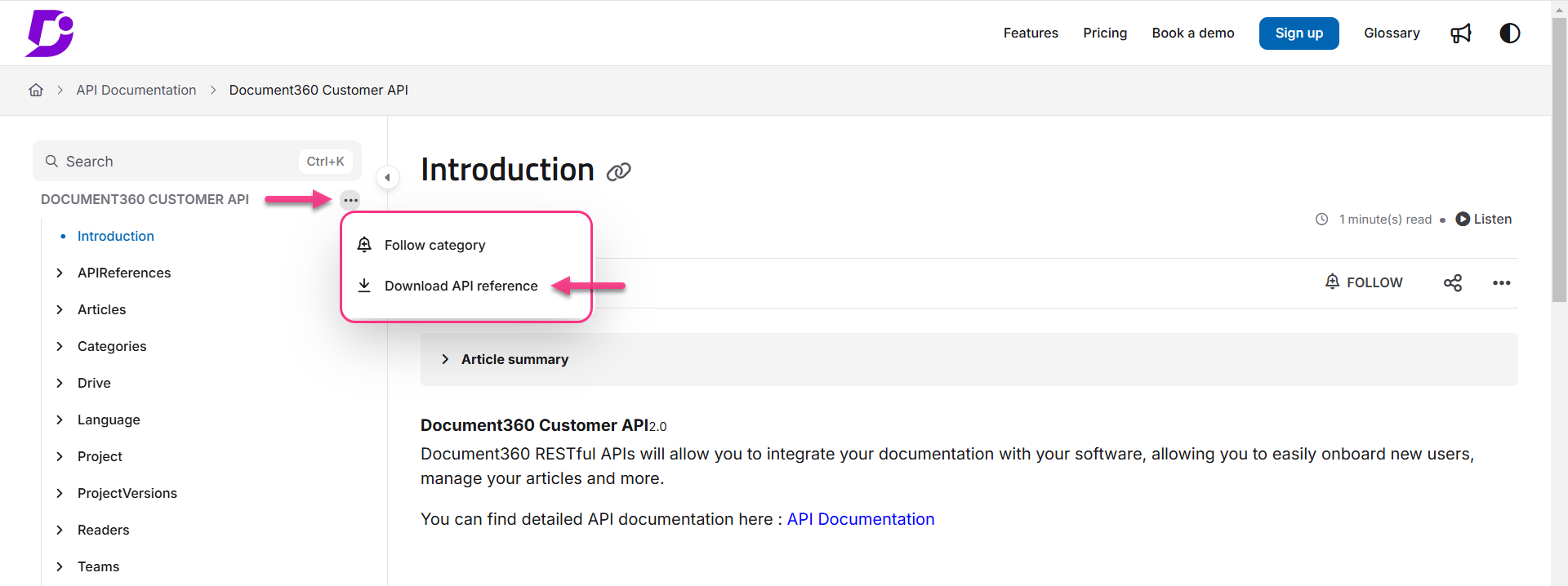This screenshot has width=1568, height=586.
Task: Collapse the left sidebar arrow
Action: click(387, 177)
